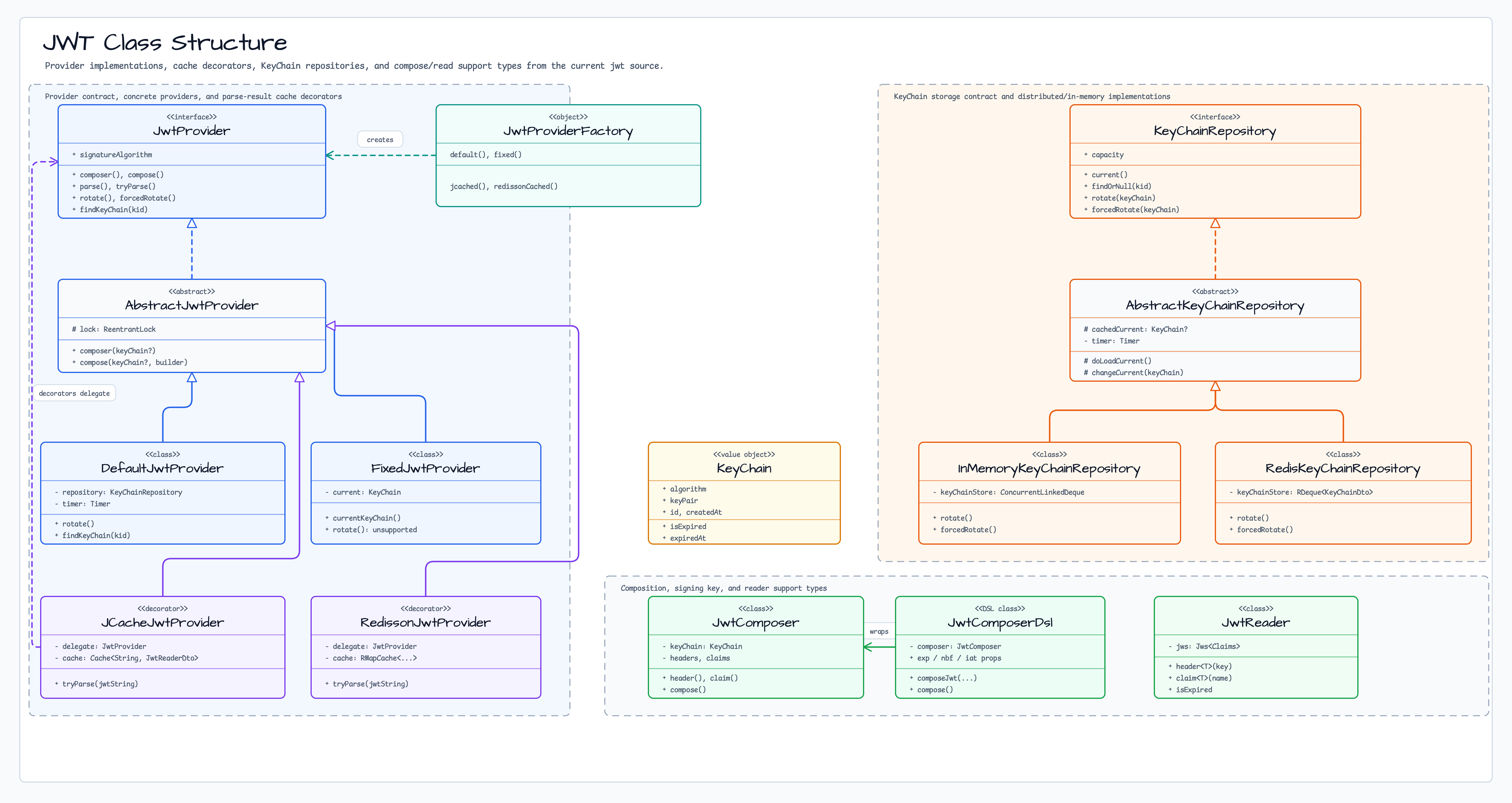This screenshot has height=803, width=1512.
Task: Click the KeyChainRepository interface title
Action: (x=1215, y=131)
